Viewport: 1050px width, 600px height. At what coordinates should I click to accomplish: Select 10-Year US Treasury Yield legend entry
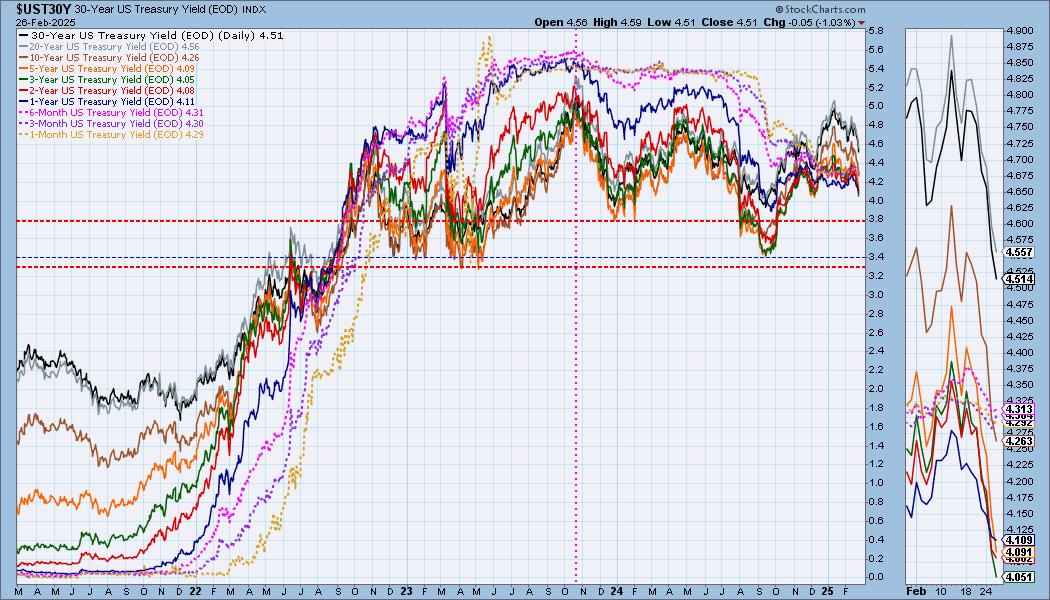(x=110, y=58)
